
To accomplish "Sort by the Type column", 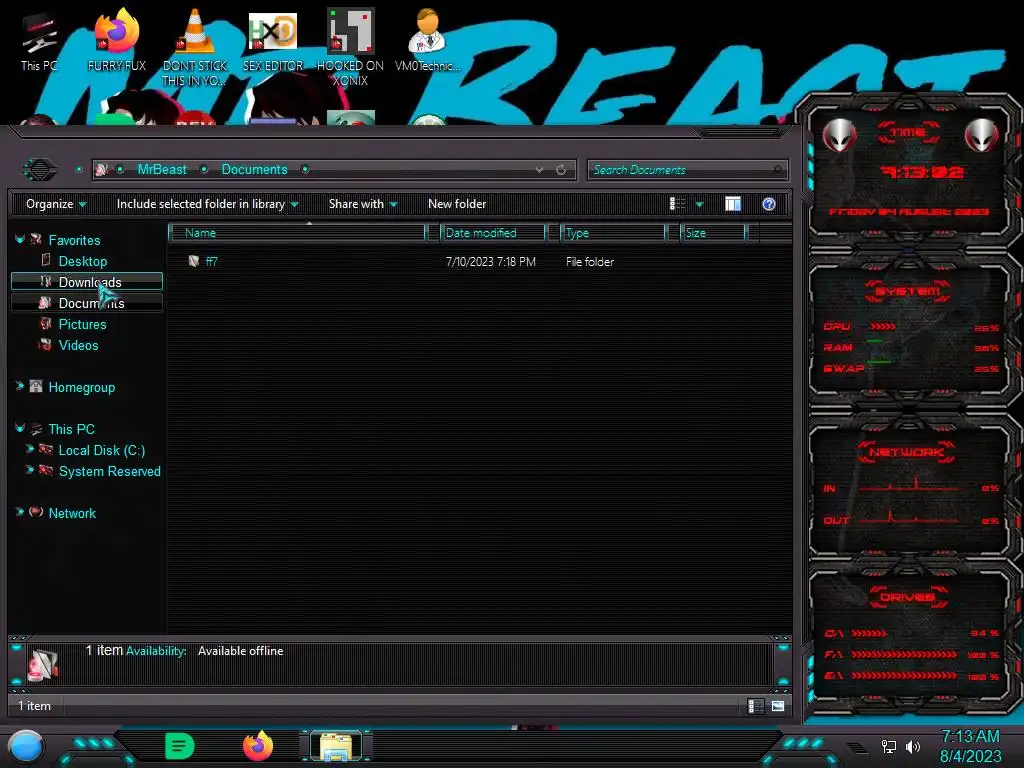I will point(613,232).
